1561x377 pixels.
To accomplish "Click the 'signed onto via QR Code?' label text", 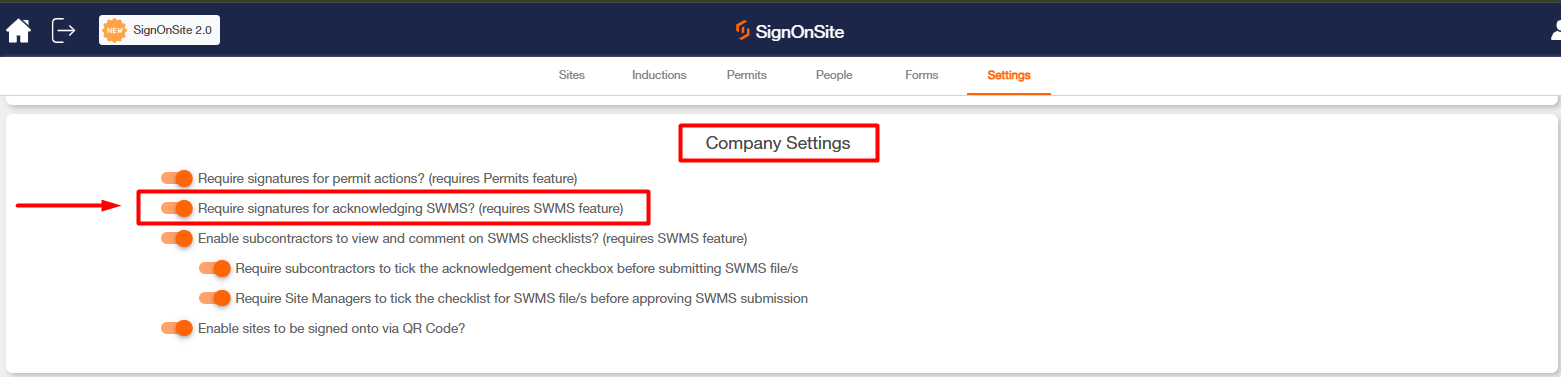I will point(390,328).
